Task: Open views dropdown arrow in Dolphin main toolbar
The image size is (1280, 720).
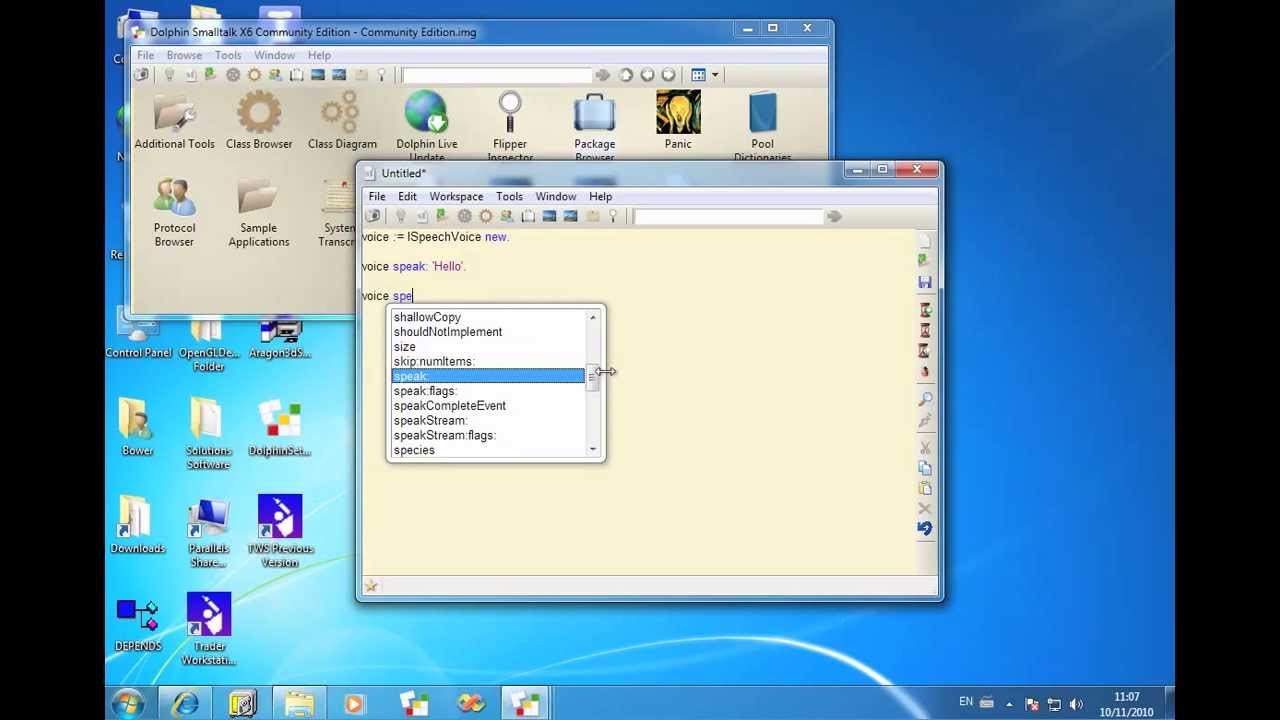Action: tap(714, 75)
